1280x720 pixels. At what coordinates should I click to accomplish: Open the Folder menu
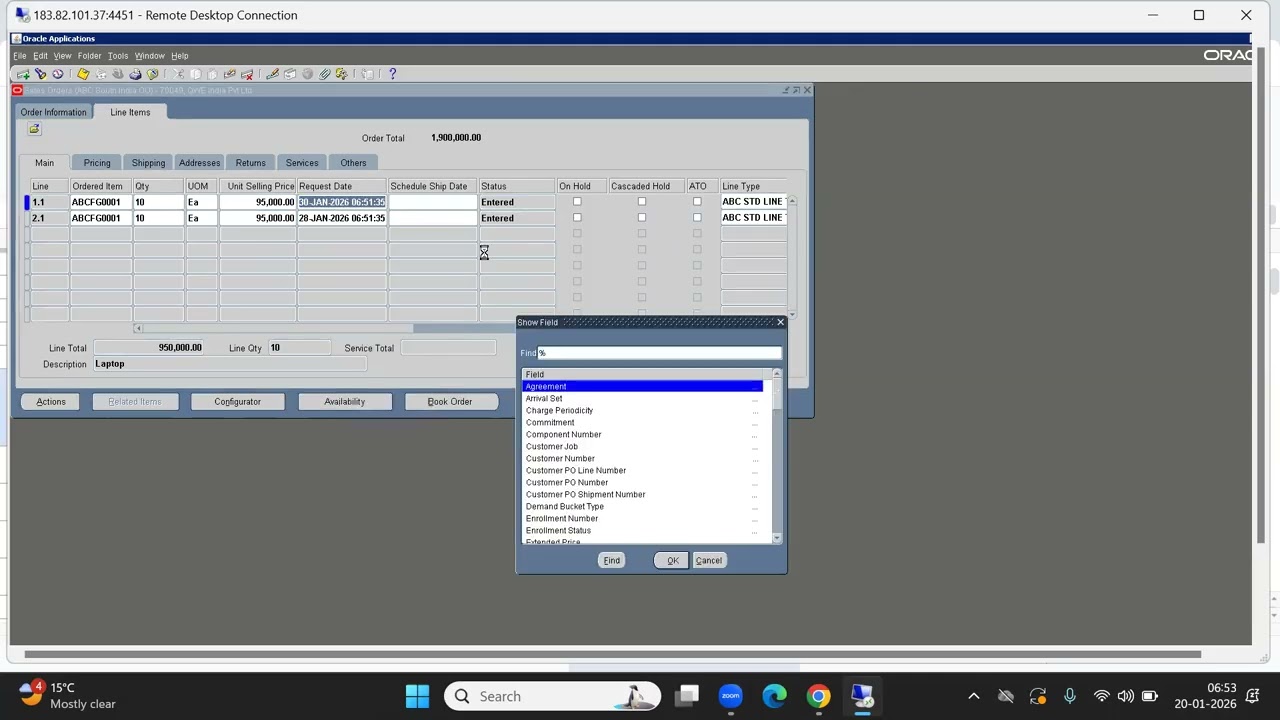89,56
